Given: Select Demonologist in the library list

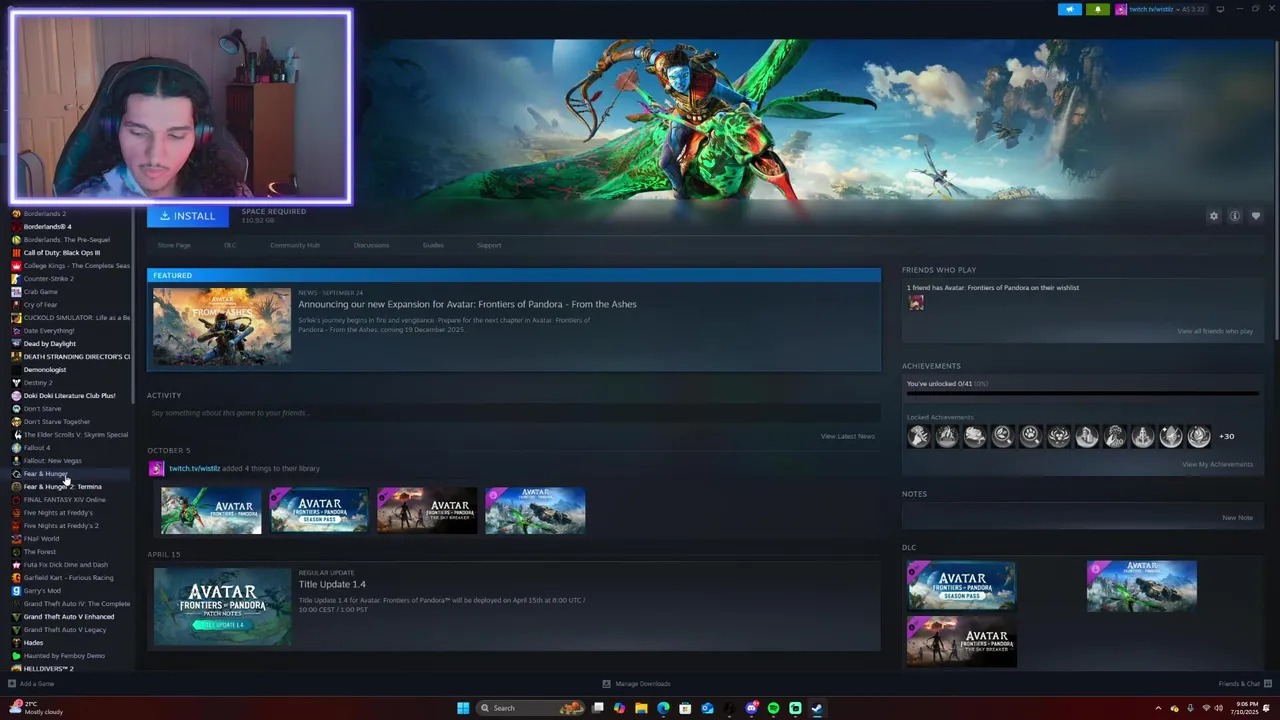Looking at the screenshot, I should coord(45,370).
